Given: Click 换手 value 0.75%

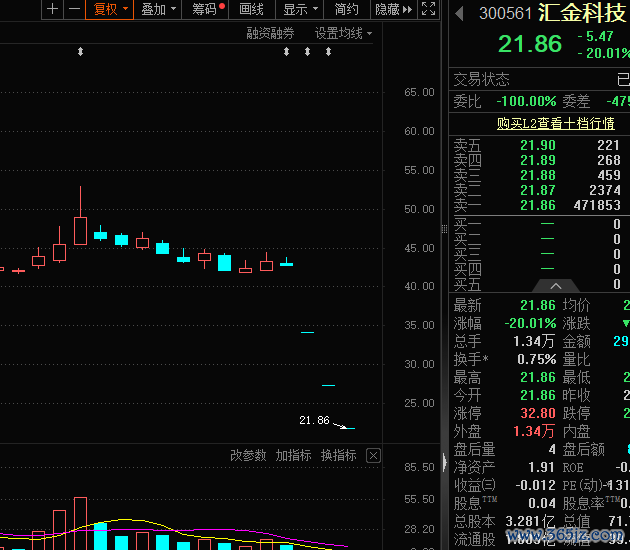Looking at the screenshot, I should [536, 359].
